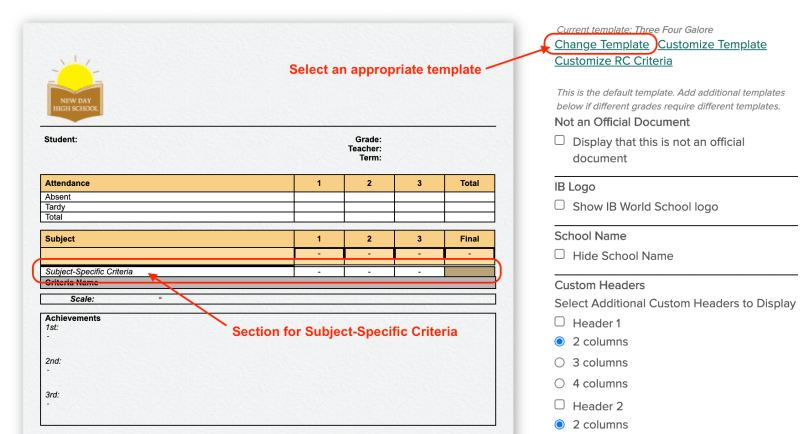Click the New Day High School logo
Image resolution: width=809 pixels, height=434 pixels.
coord(75,89)
